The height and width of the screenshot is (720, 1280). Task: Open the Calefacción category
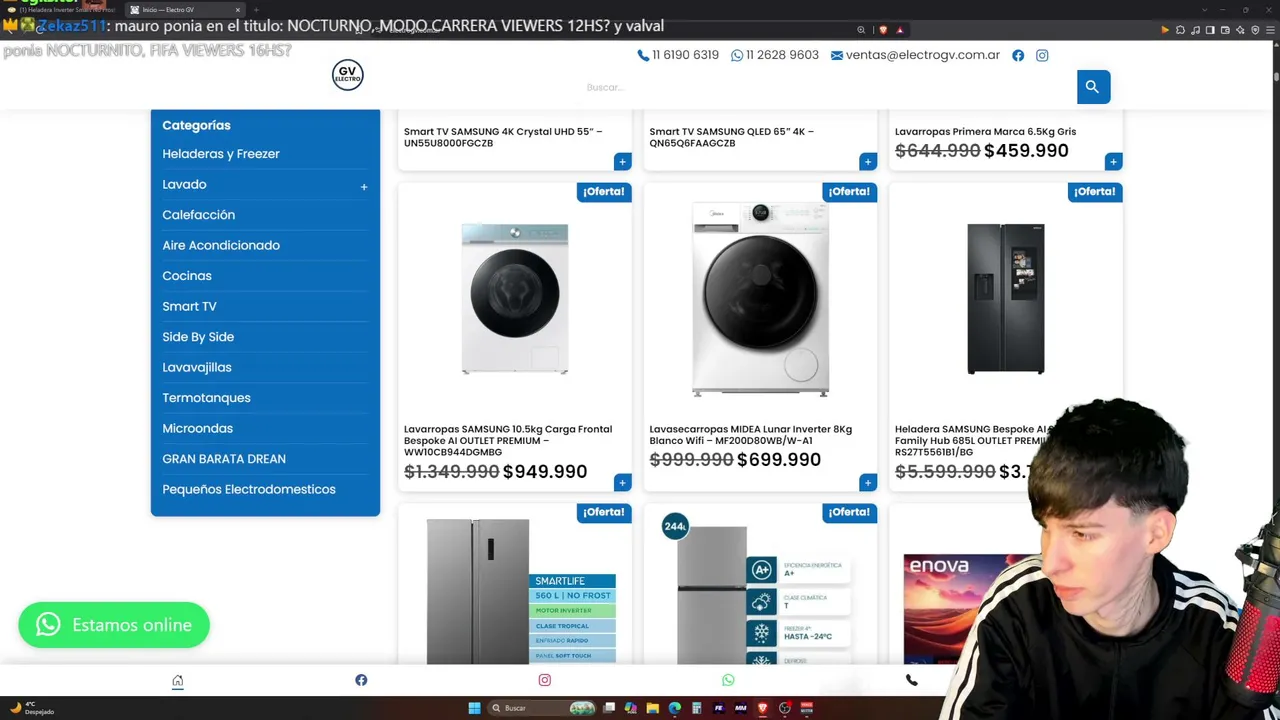[199, 215]
